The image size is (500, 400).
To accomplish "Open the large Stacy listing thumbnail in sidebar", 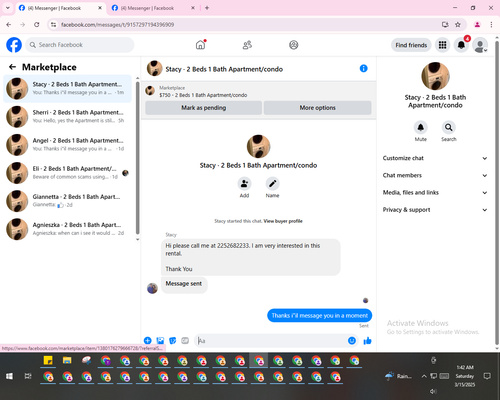I will pos(435,76).
